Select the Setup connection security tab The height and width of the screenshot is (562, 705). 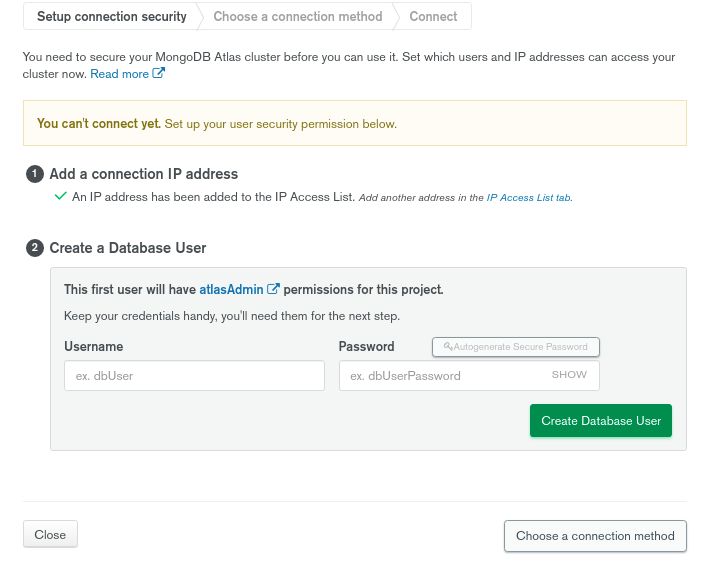click(x=112, y=17)
